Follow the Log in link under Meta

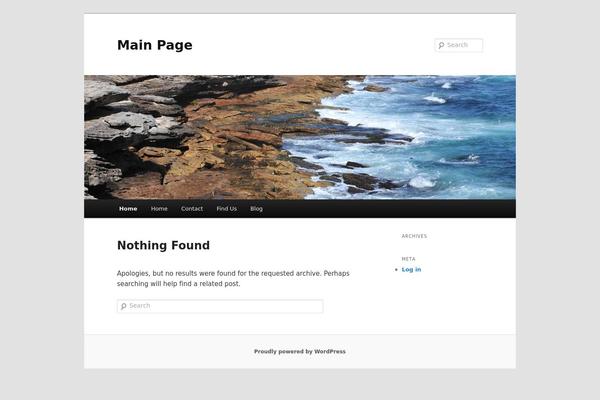(411, 269)
